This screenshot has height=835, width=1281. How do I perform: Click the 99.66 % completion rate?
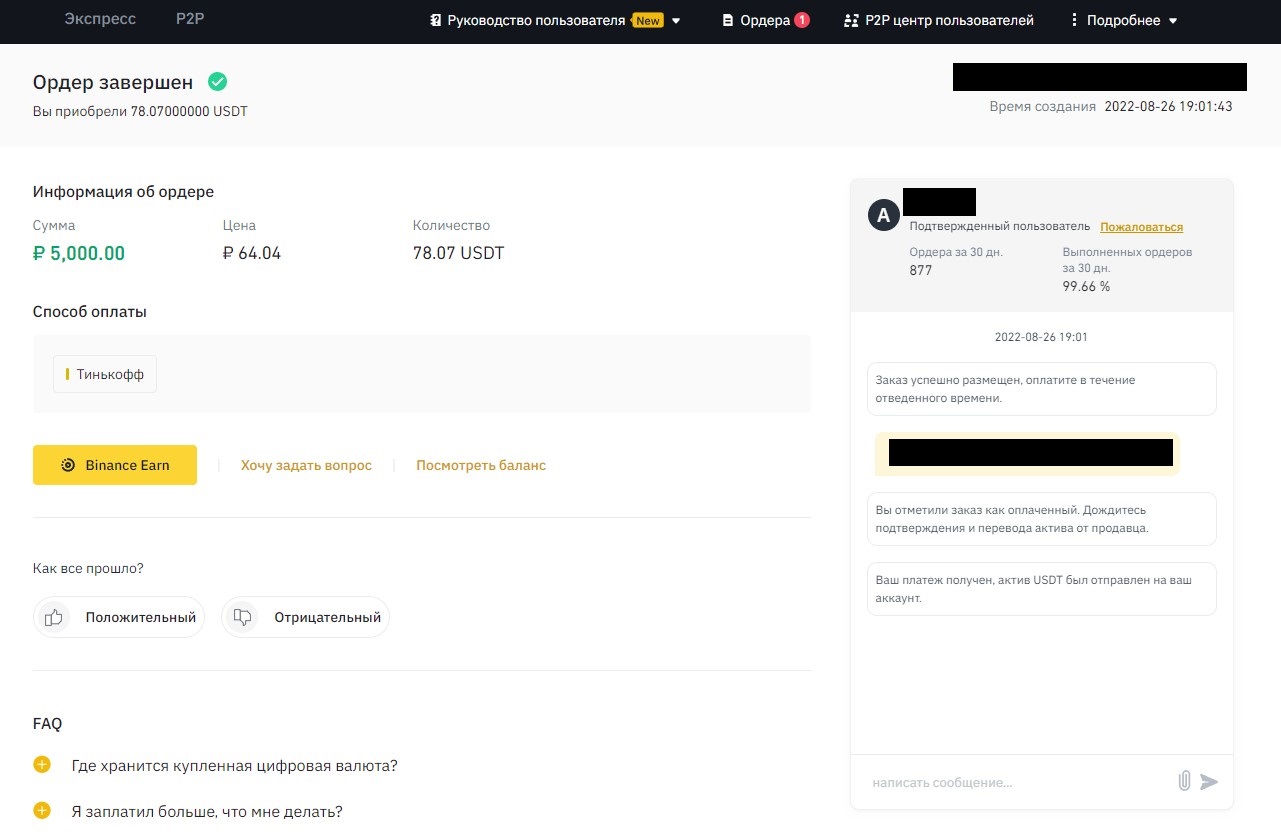coord(1086,286)
